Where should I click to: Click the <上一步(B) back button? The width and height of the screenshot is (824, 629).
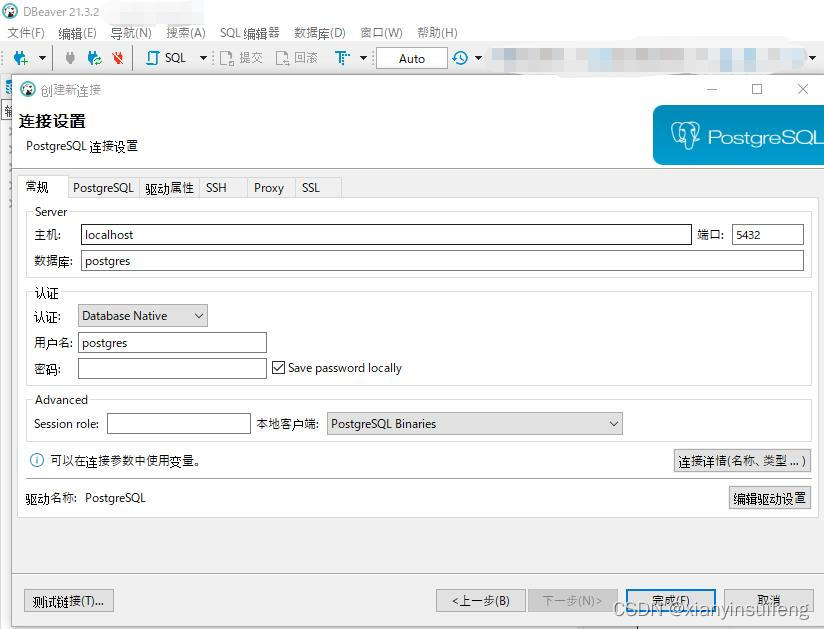(481, 601)
